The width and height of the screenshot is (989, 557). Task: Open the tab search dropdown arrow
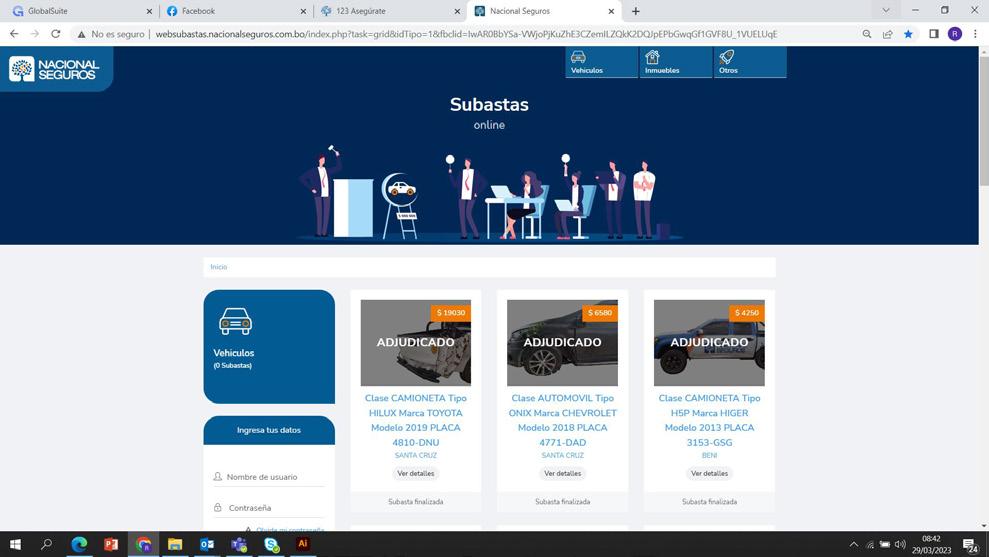886,11
